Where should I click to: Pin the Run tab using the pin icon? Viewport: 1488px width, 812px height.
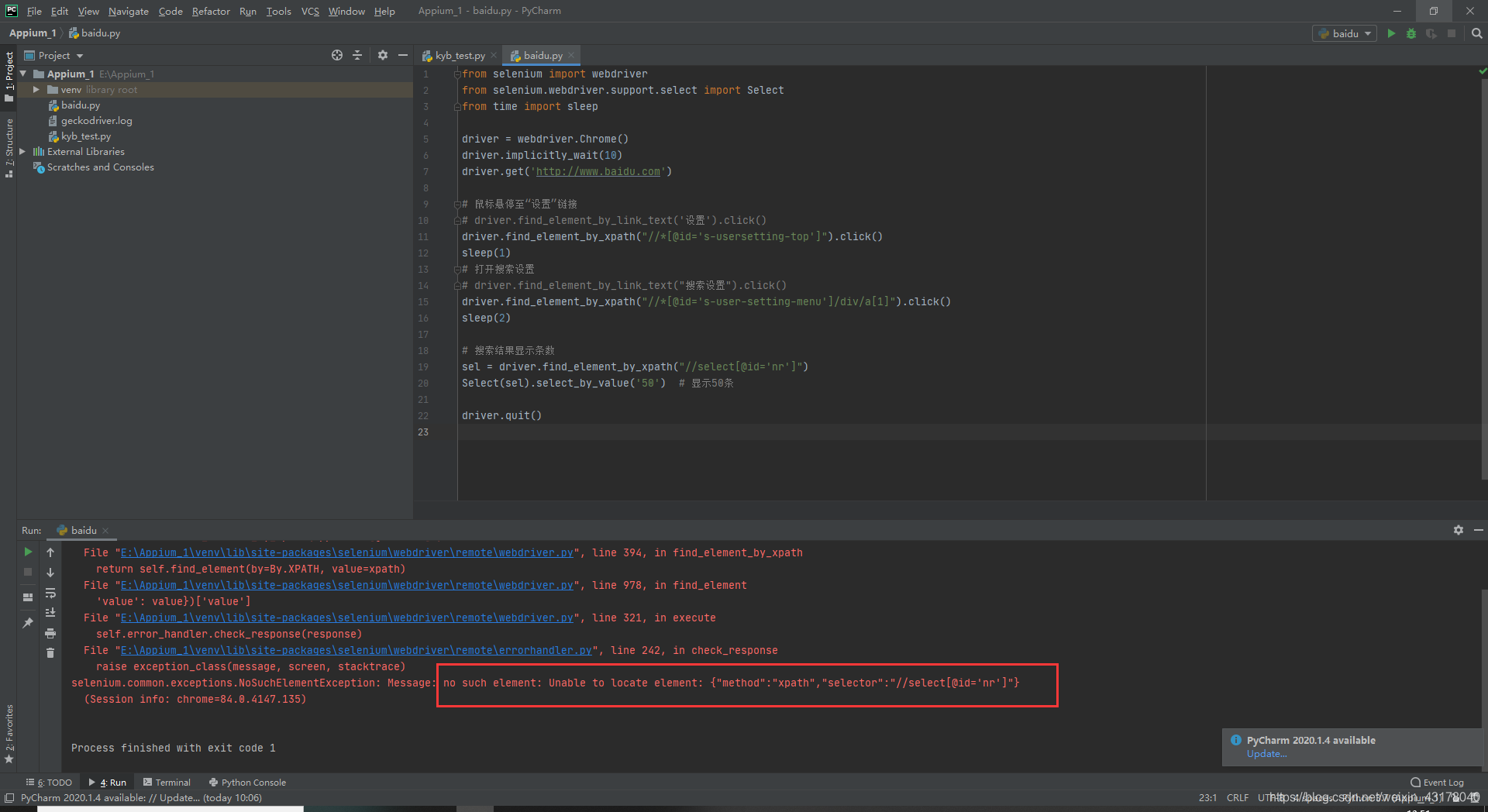point(27,622)
